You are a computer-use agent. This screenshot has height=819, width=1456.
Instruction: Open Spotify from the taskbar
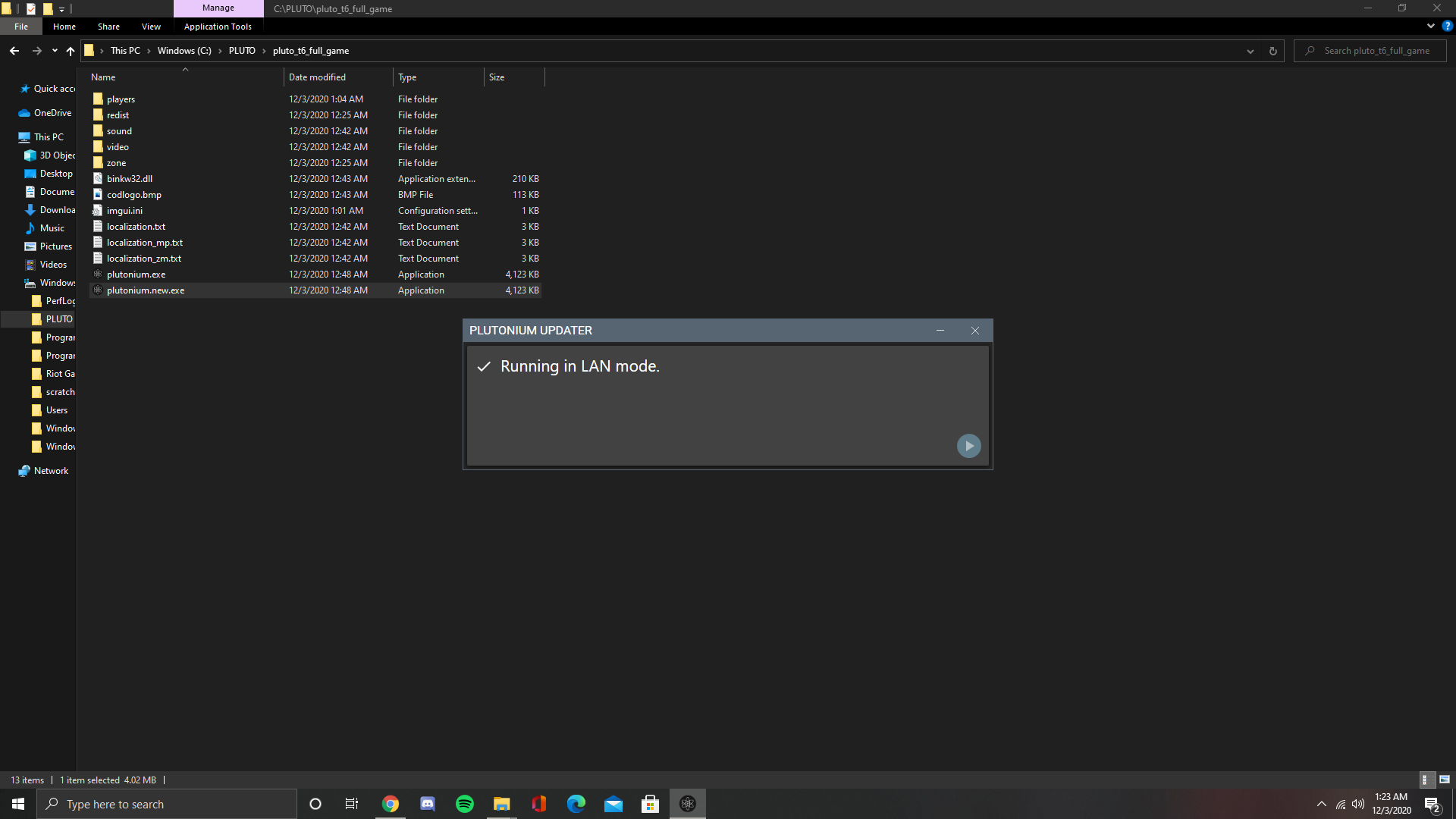(465, 804)
